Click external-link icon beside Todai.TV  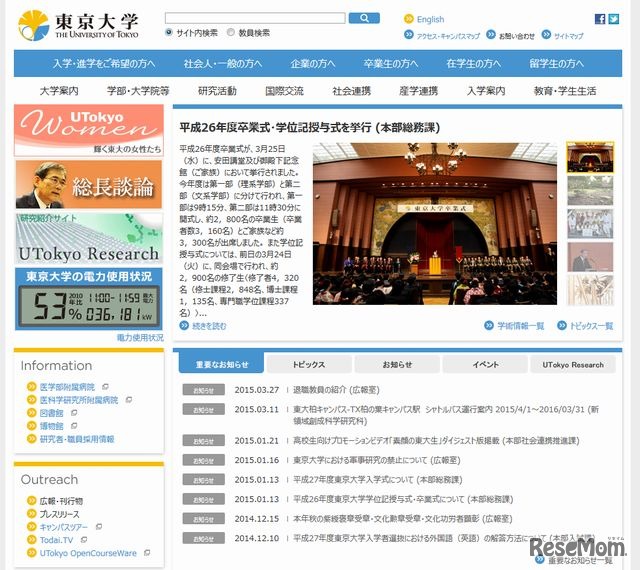pos(84,539)
